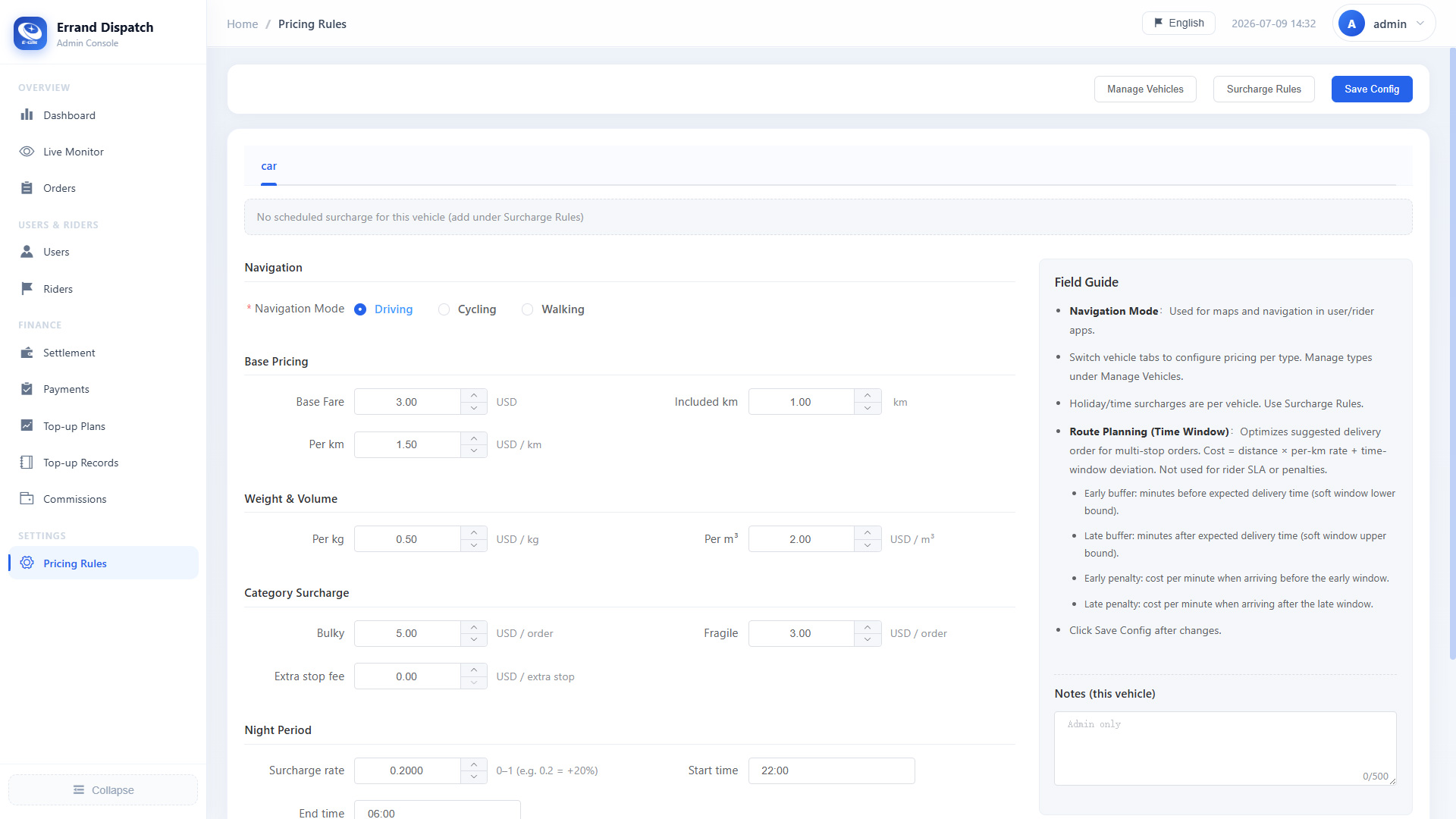Image resolution: width=1456 pixels, height=819 pixels.
Task: Collapse the sidebar
Action: (x=103, y=790)
